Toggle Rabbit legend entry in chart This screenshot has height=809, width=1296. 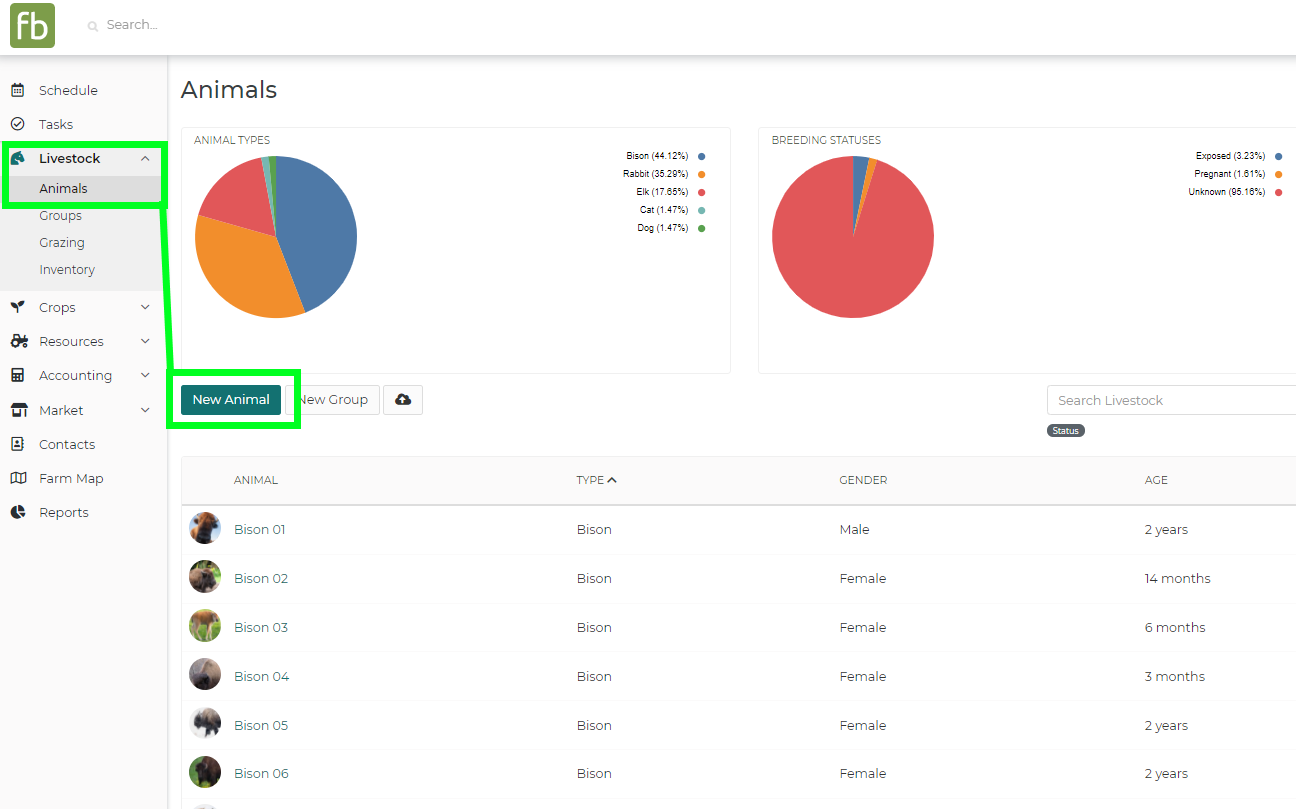(x=664, y=174)
